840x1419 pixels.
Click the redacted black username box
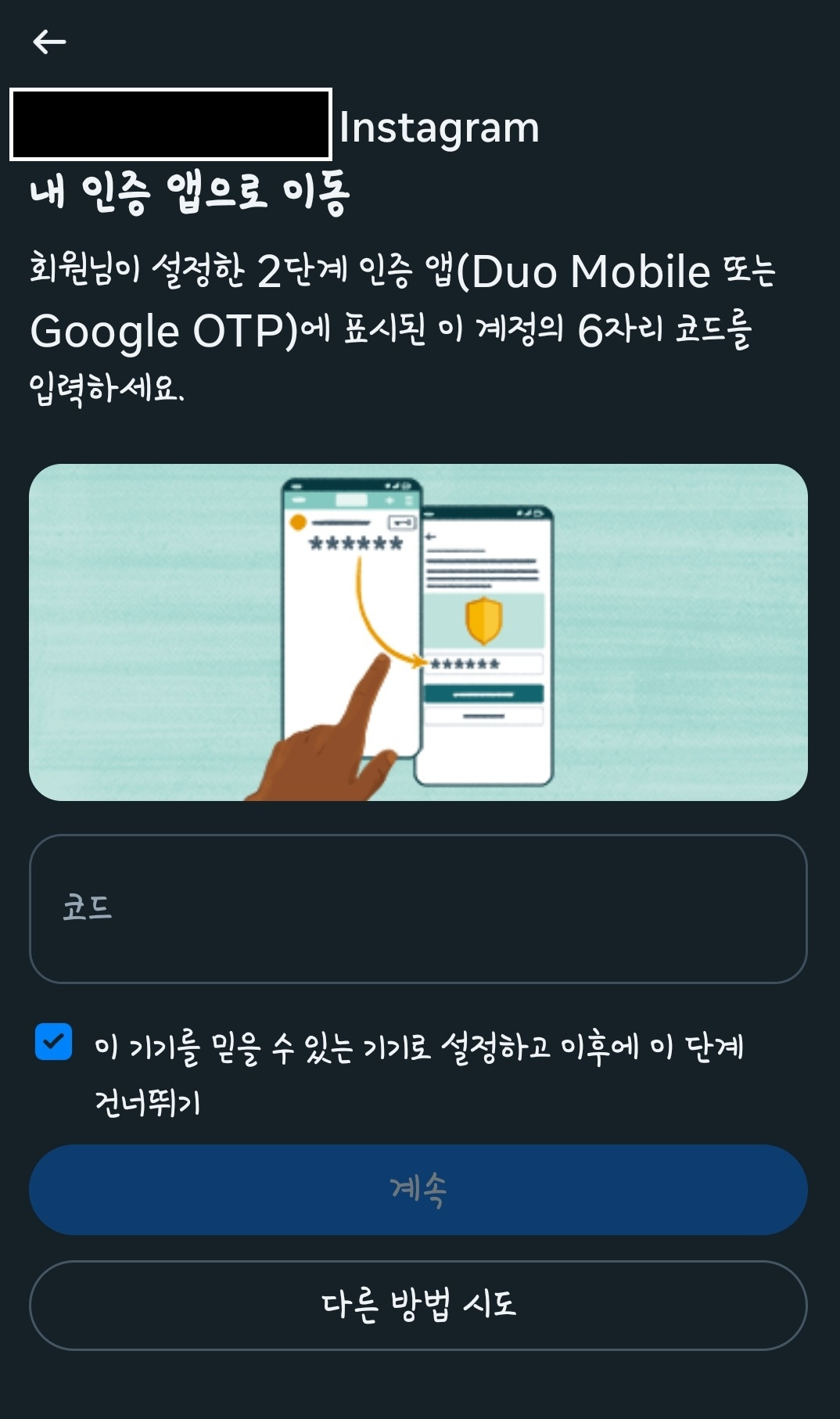coord(171,124)
